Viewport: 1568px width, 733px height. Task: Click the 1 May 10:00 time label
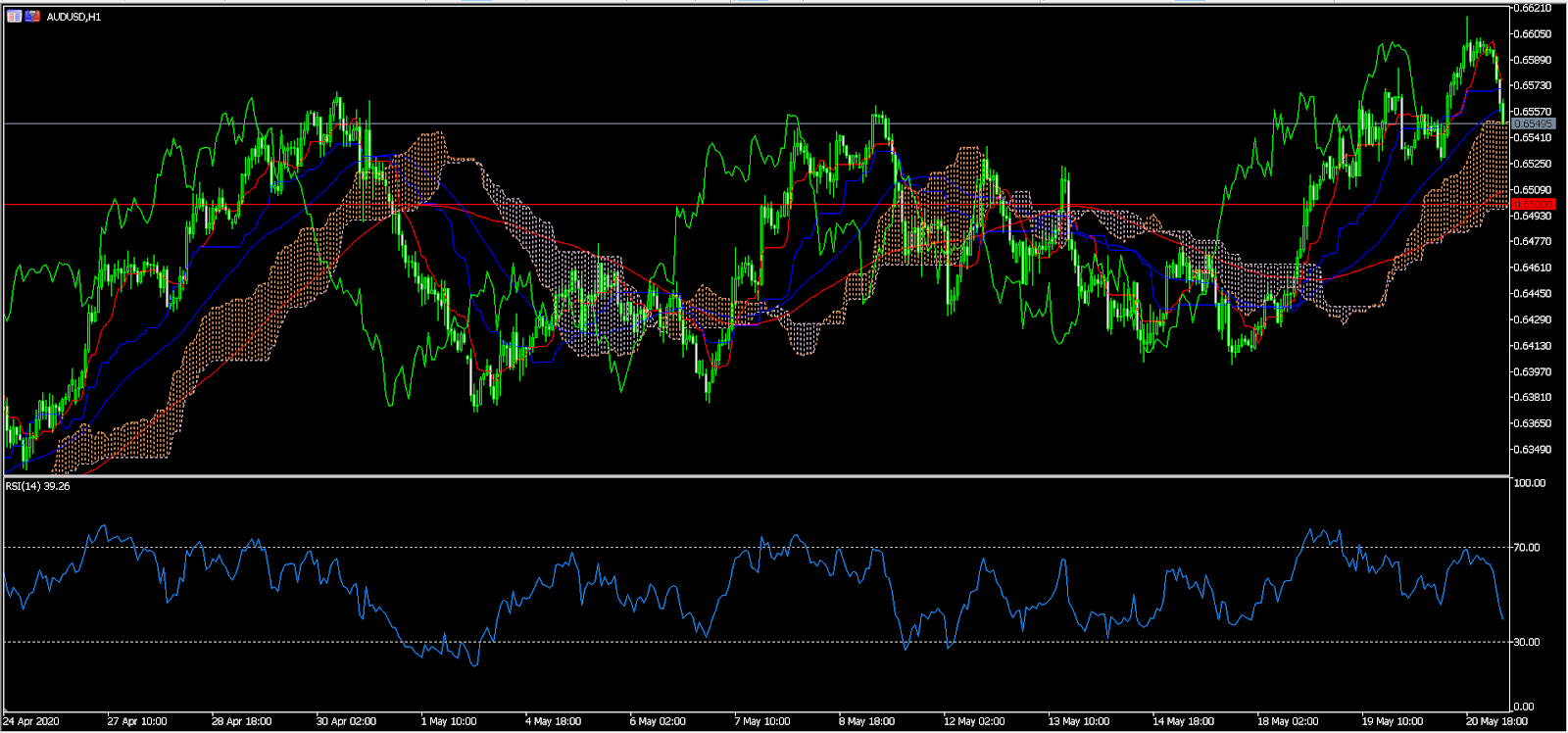coord(449,721)
